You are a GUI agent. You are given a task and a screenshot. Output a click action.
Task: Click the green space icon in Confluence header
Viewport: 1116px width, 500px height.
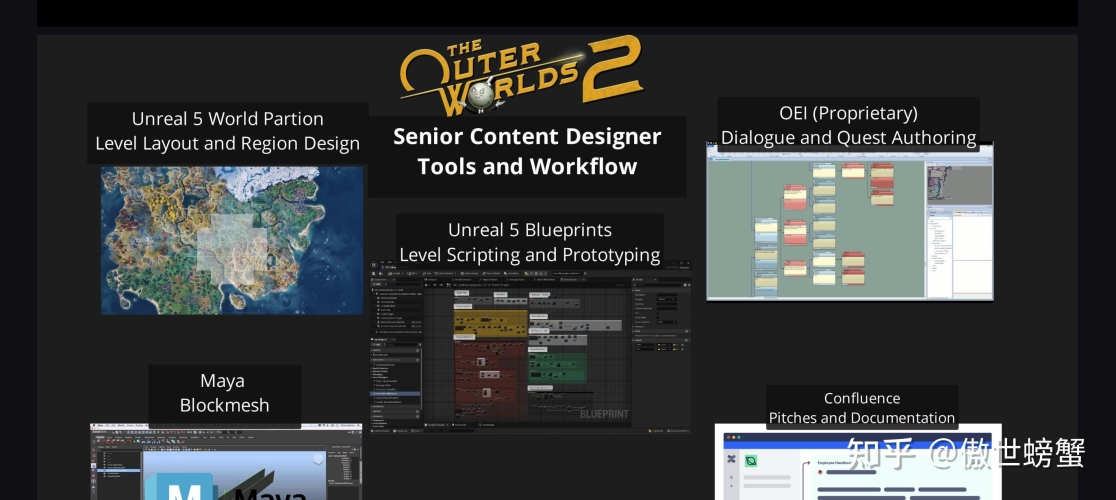pos(750,461)
